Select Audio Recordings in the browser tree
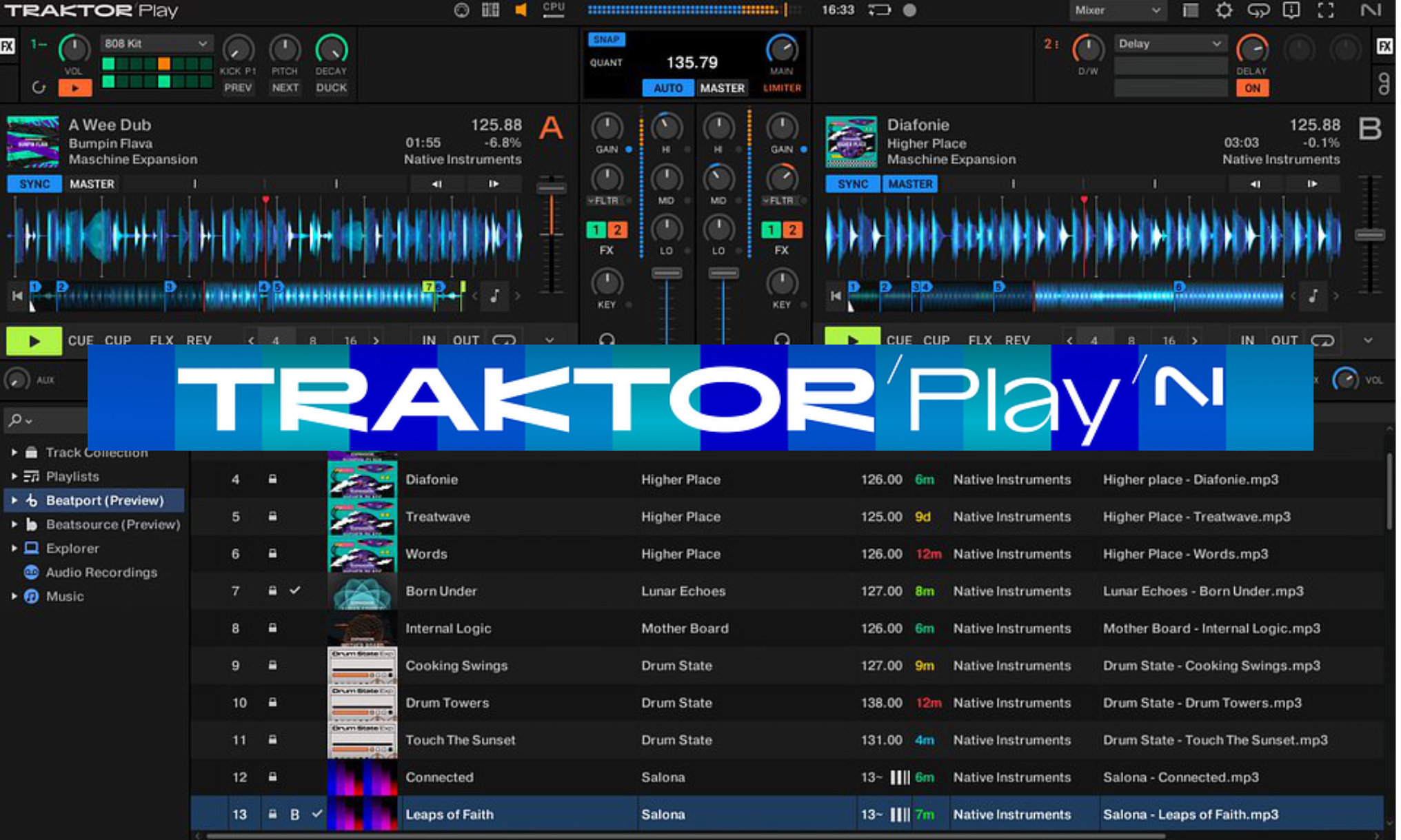 click(101, 573)
